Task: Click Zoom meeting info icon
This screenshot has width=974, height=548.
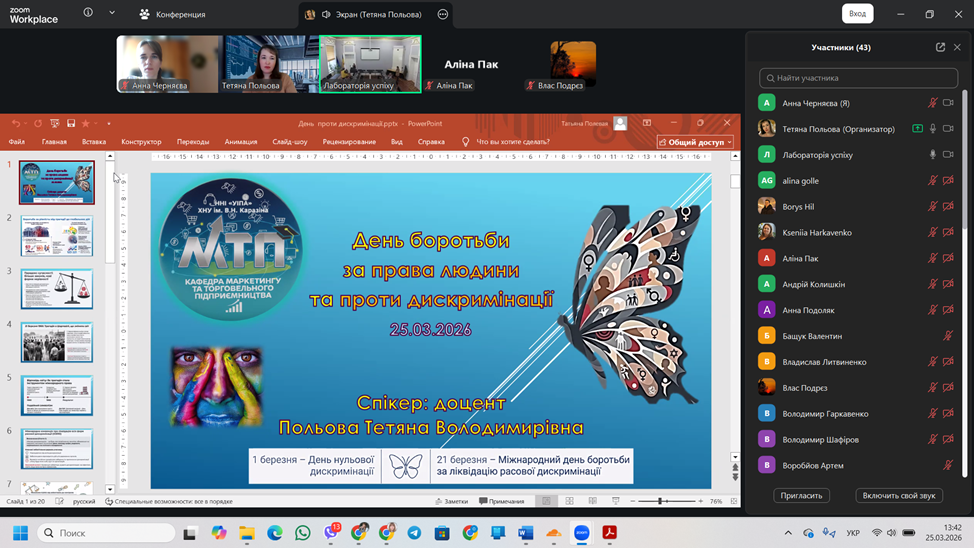Action: pos(88,14)
